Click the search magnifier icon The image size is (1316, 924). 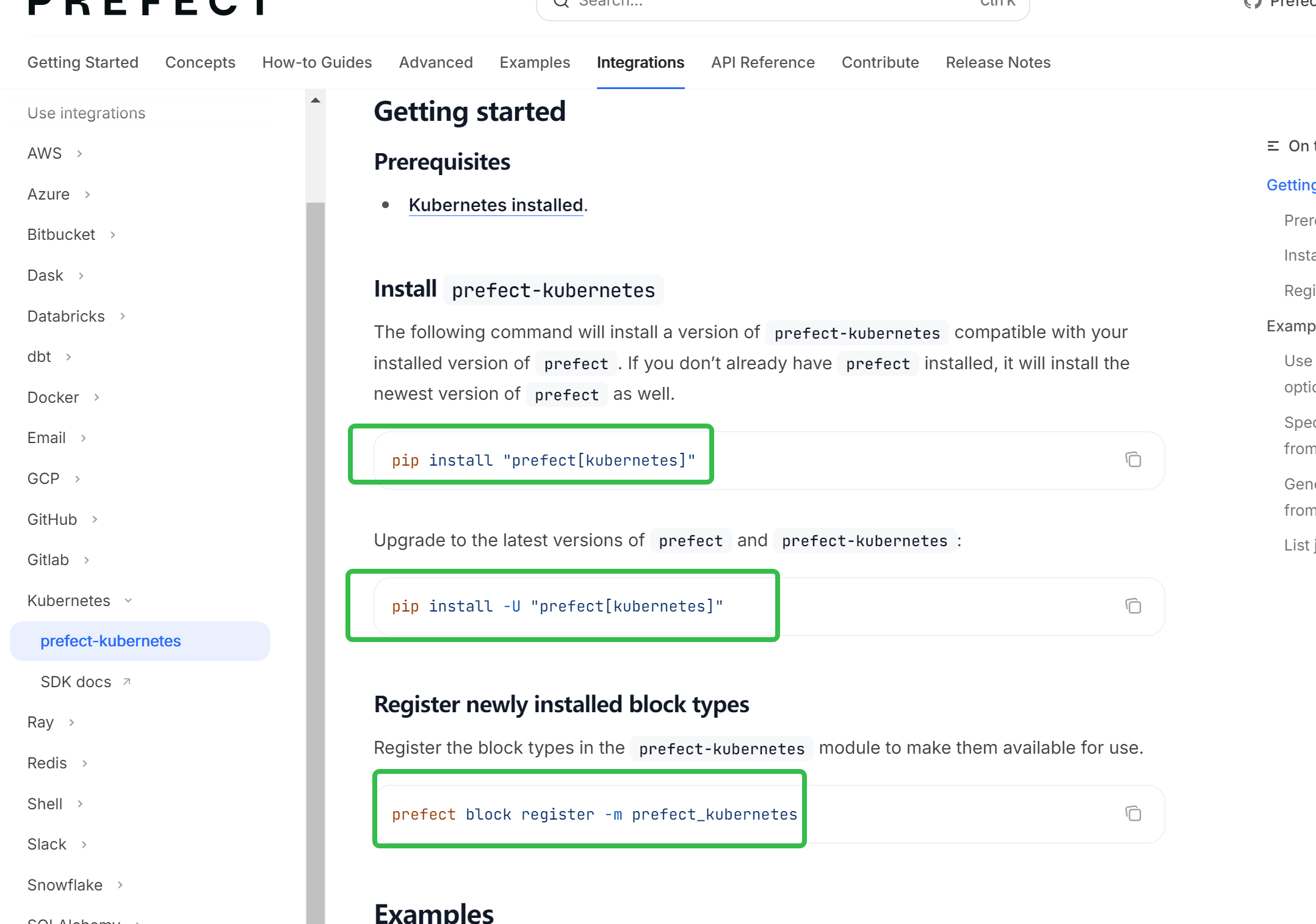point(561,3)
